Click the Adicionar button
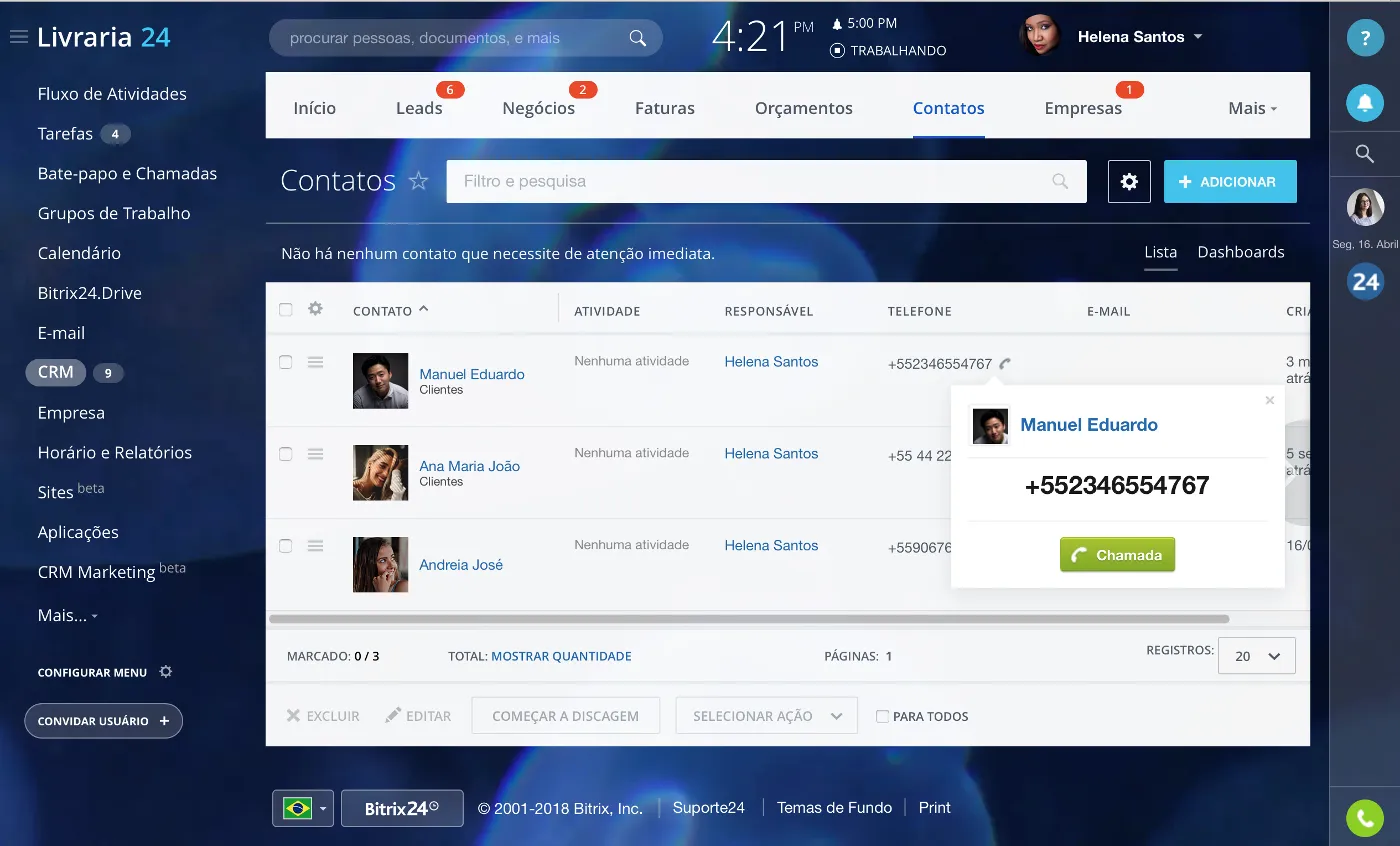Image resolution: width=1400 pixels, height=846 pixels. click(x=1230, y=182)
